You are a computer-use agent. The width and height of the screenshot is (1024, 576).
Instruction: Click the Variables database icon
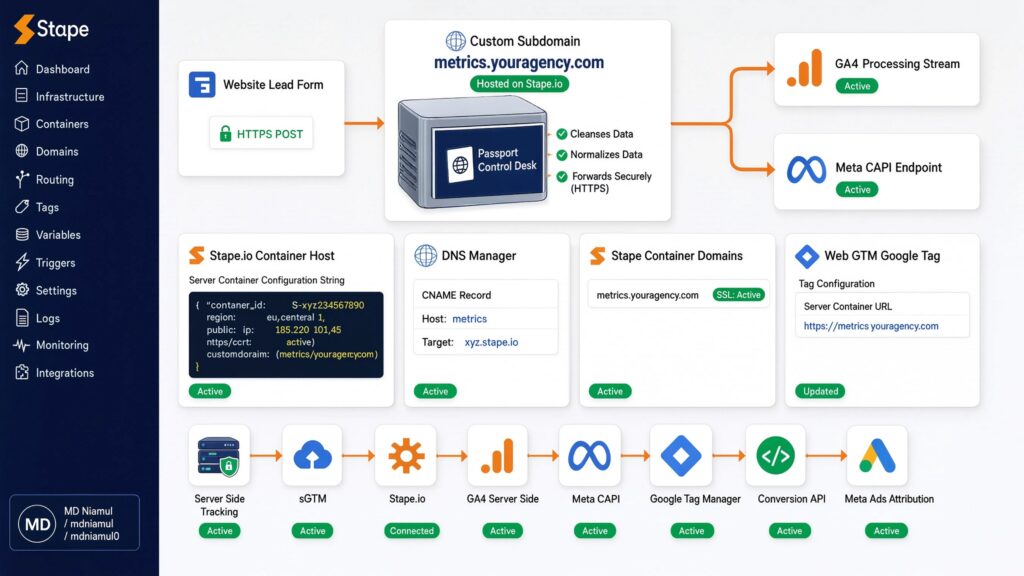[22, 234]
